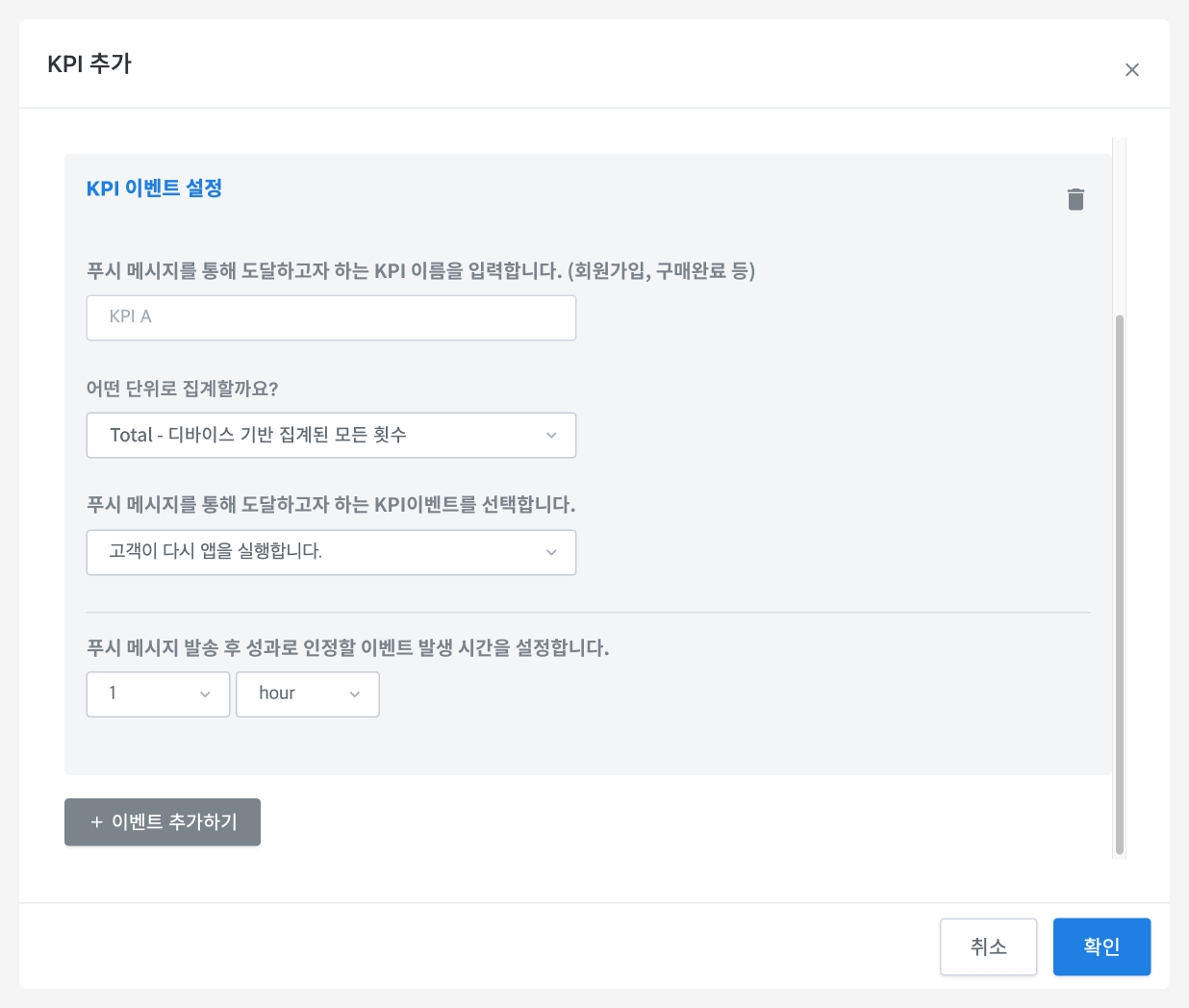Click the 어떤 단위로 집계할까요? label
This screenshot has width=1189, height=1008.
[183, 389]
